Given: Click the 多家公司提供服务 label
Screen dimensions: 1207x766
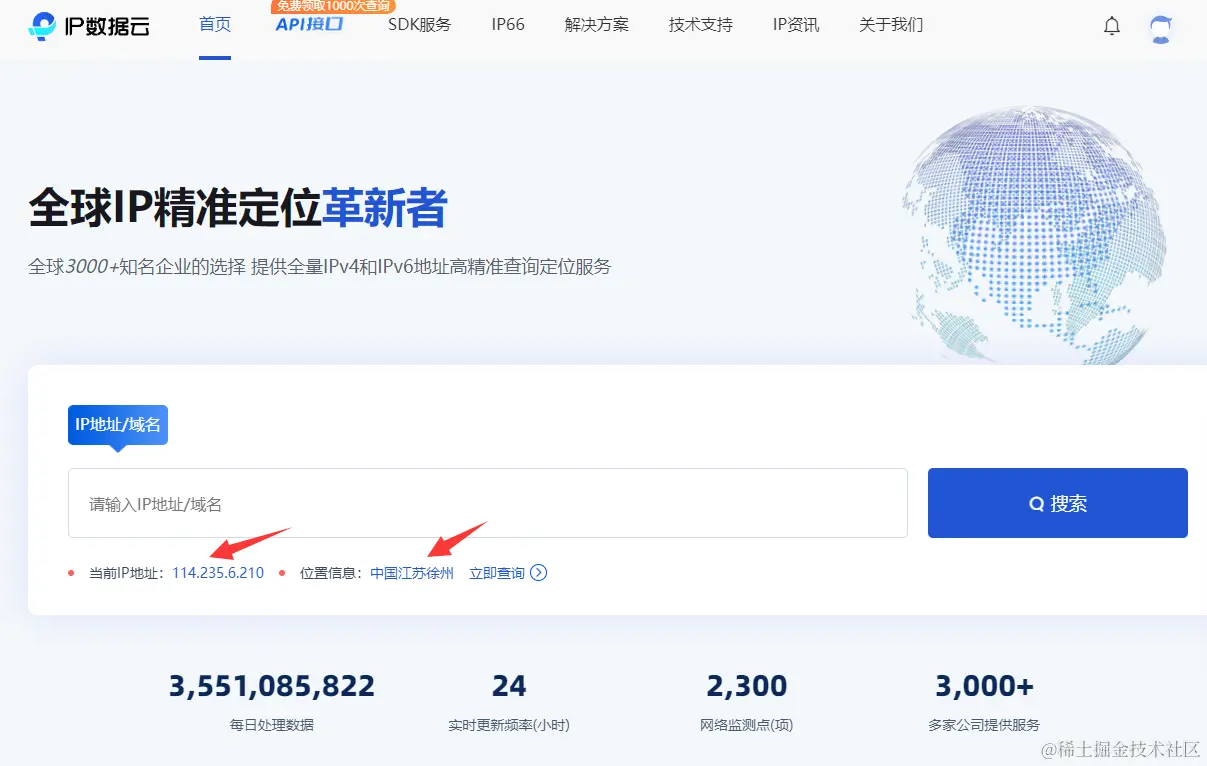Looking at the screenshot, I should pyautogui.click(x=985, y=725).
